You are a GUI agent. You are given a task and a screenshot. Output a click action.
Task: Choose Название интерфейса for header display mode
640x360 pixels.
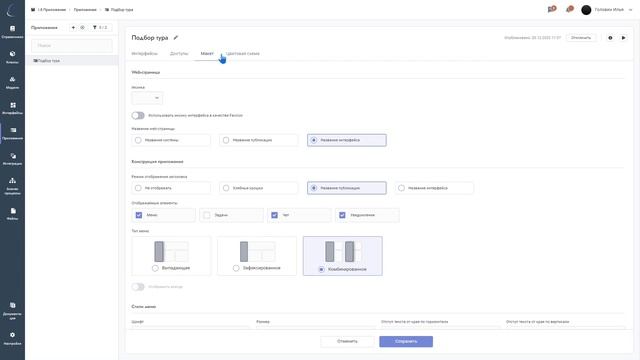[x=434, y=188]
